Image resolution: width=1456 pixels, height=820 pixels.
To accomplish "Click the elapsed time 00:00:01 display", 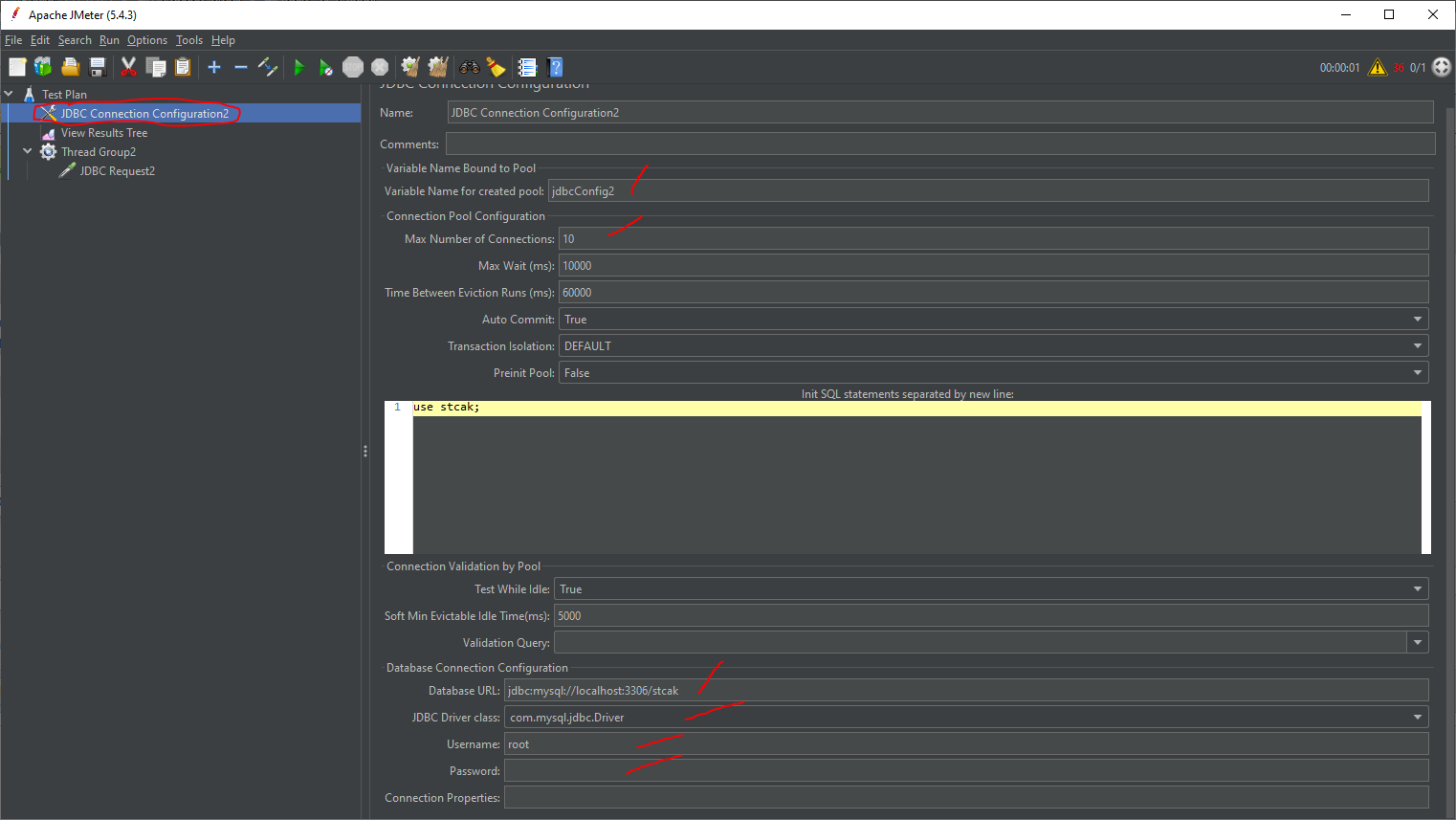I will click(1339, 68).
